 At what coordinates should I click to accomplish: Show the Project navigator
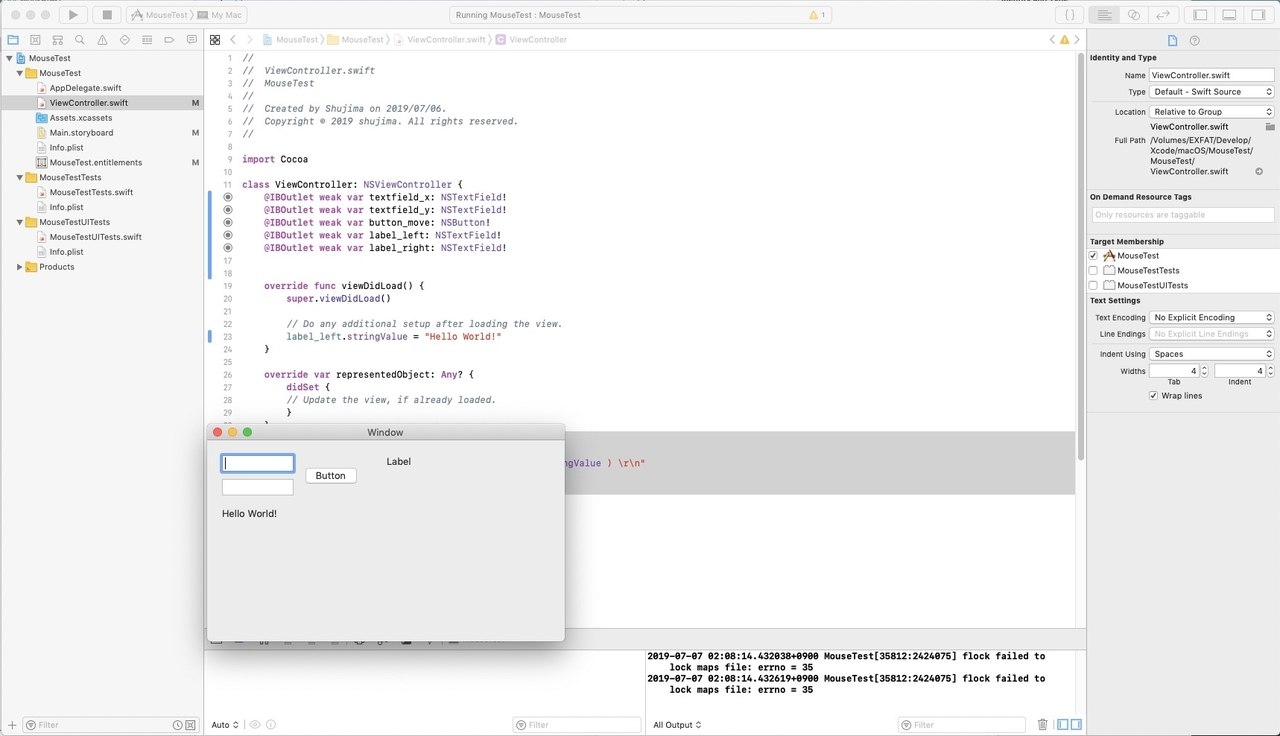tap(13, 40)
